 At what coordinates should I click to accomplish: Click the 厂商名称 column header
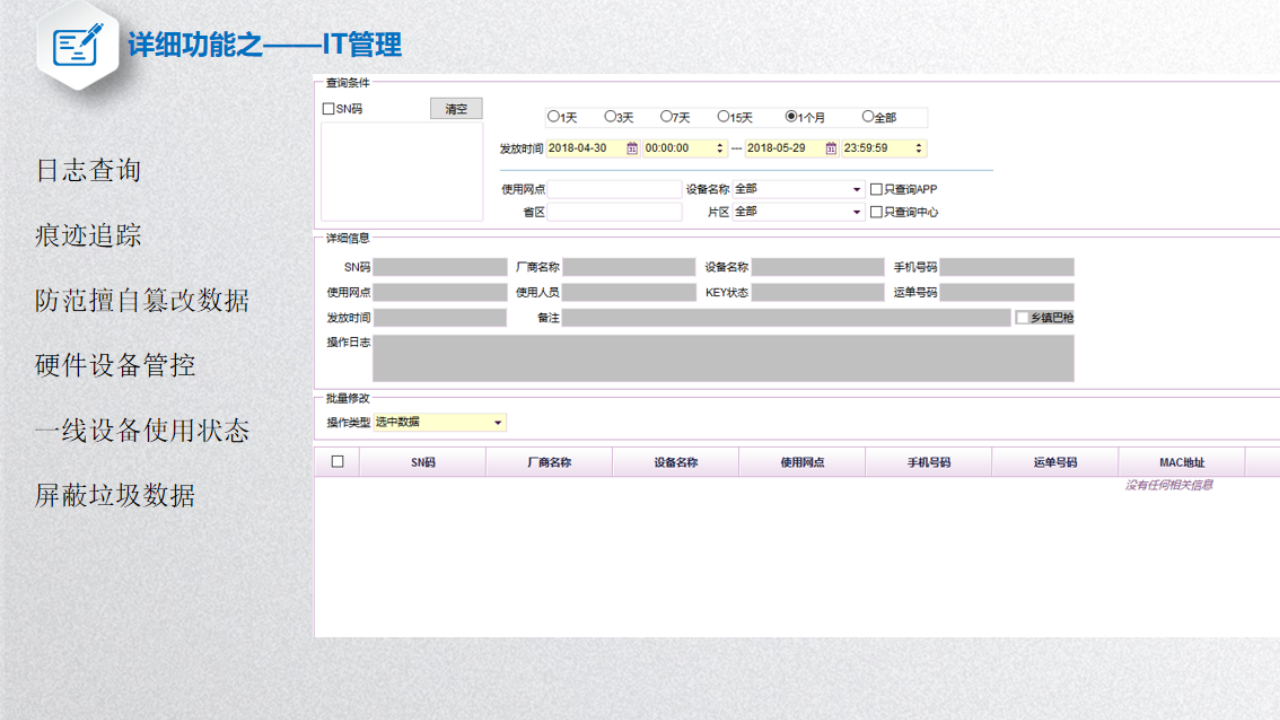coord(549,463)
